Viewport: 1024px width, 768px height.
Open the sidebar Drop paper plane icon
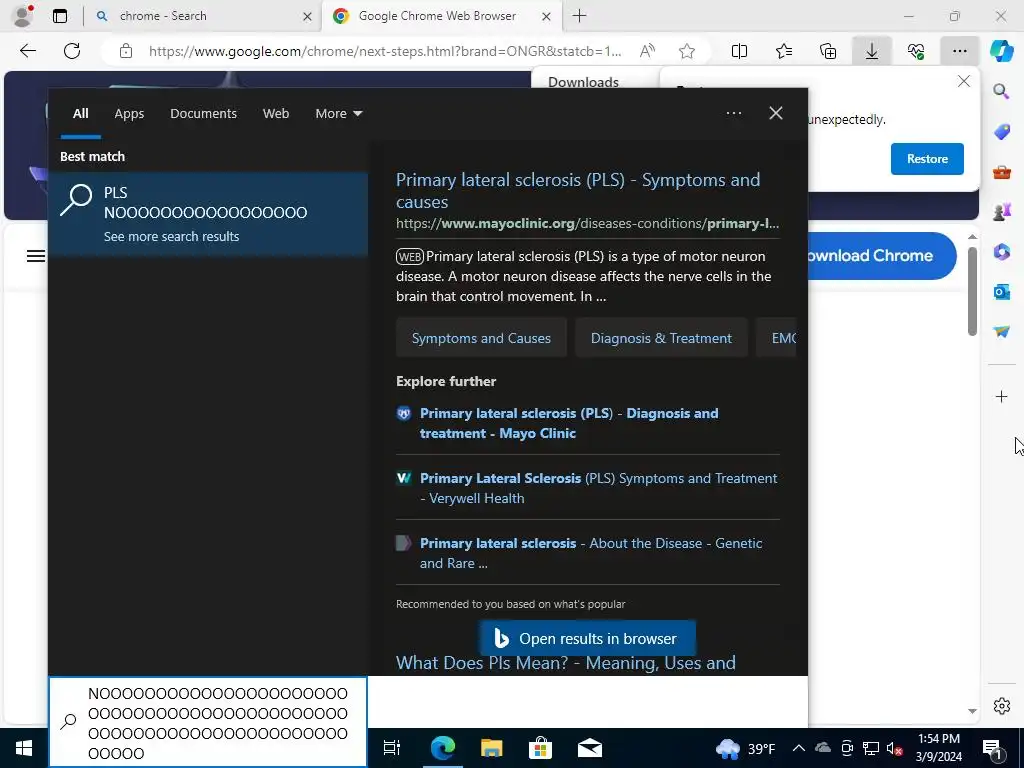[1002, 332]
